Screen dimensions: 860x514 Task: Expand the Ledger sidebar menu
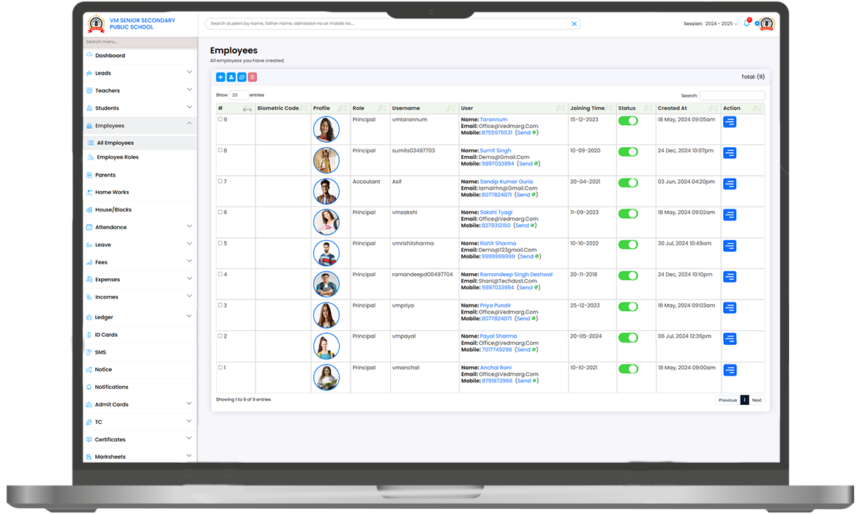point(140,317)
